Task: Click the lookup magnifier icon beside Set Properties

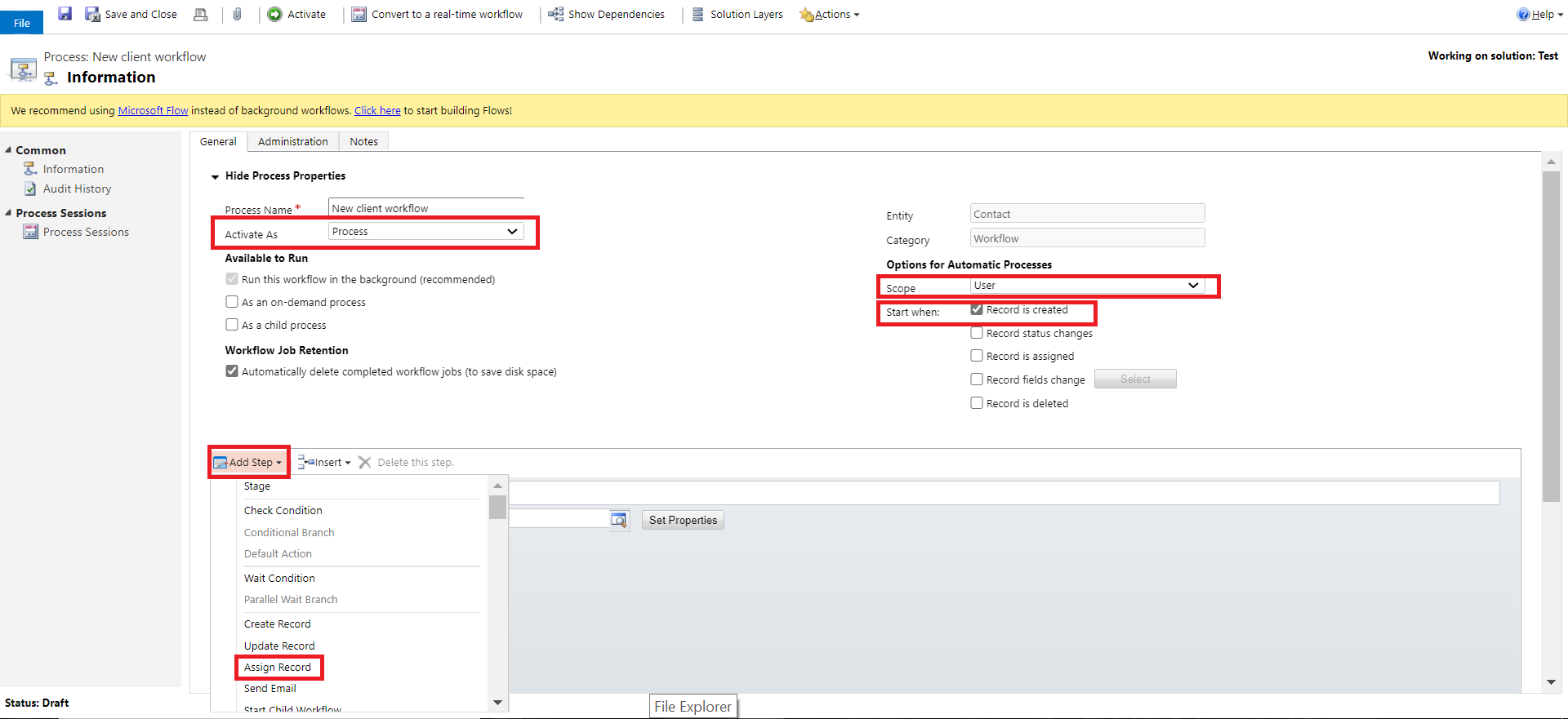Action: click(619, 520)
